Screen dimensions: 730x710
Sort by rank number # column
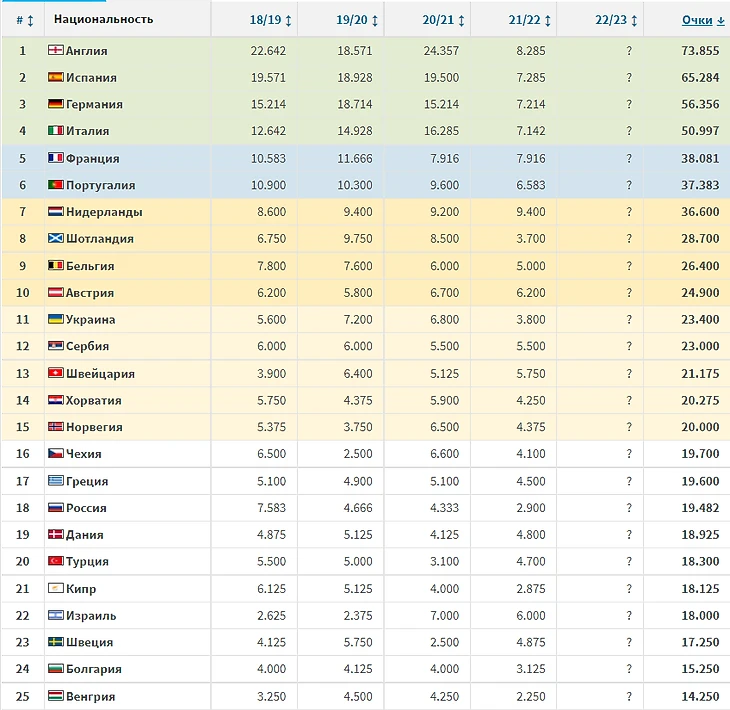(x=24, y=20)
